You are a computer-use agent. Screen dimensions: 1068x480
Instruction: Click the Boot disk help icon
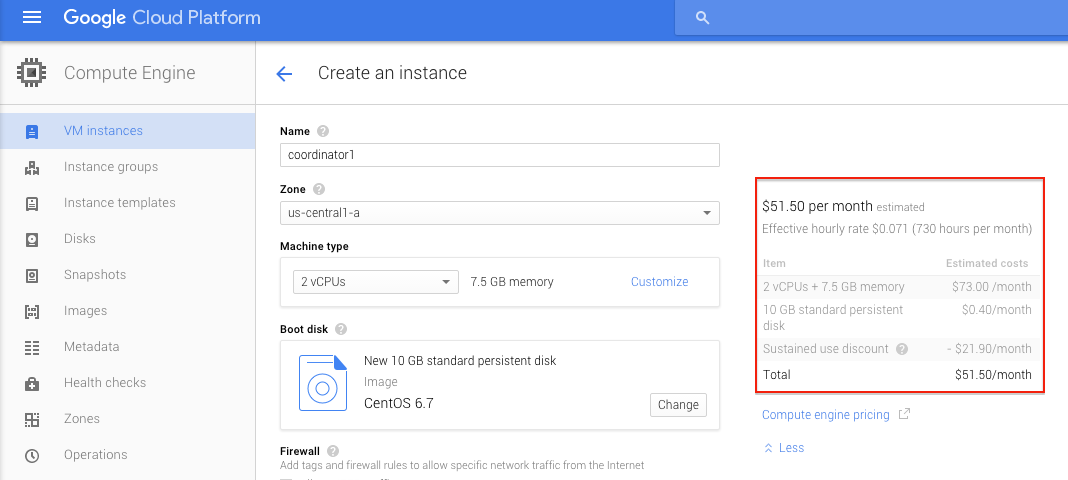(x=341, y=329)
